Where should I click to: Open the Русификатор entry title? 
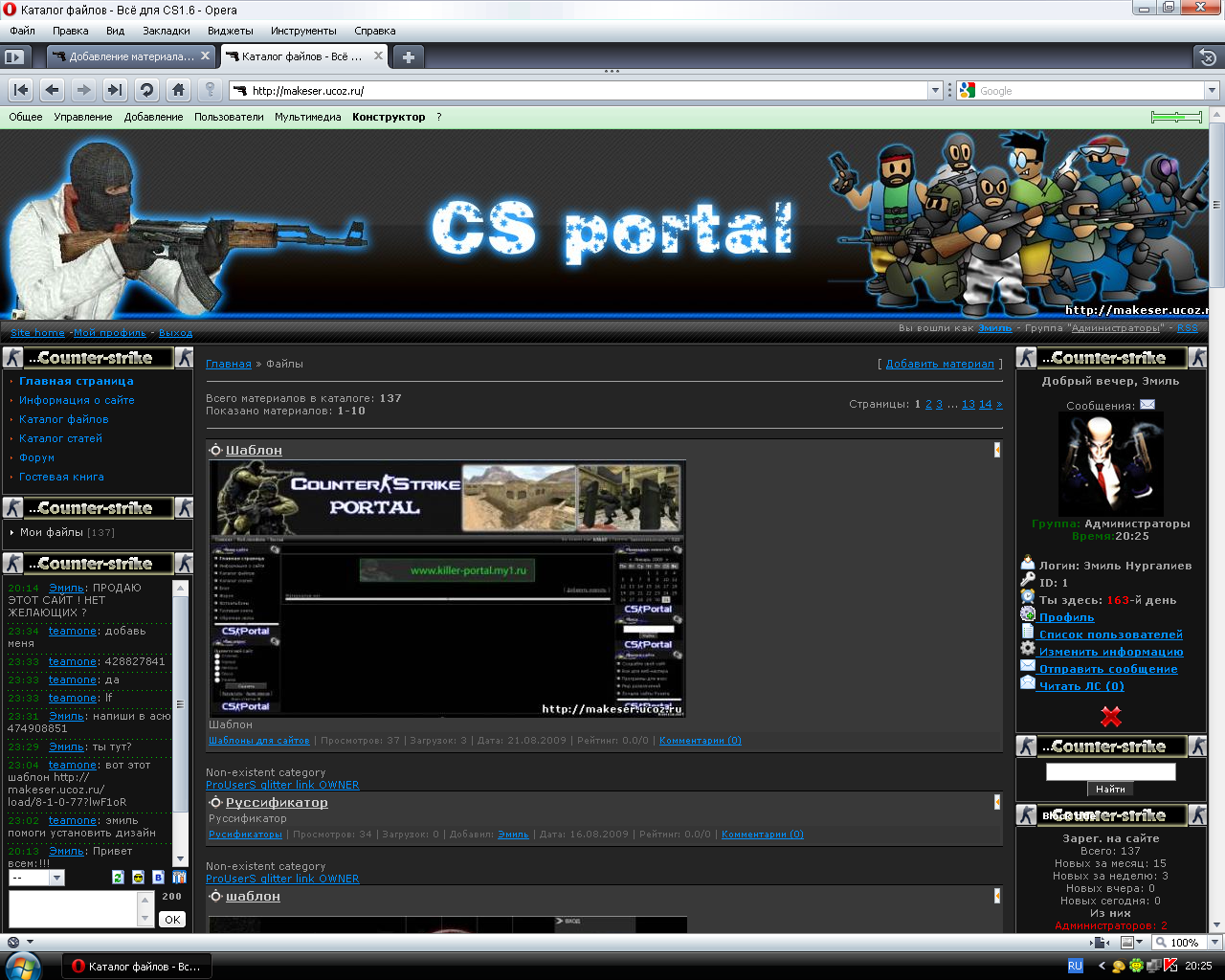(x=277, y=802)
